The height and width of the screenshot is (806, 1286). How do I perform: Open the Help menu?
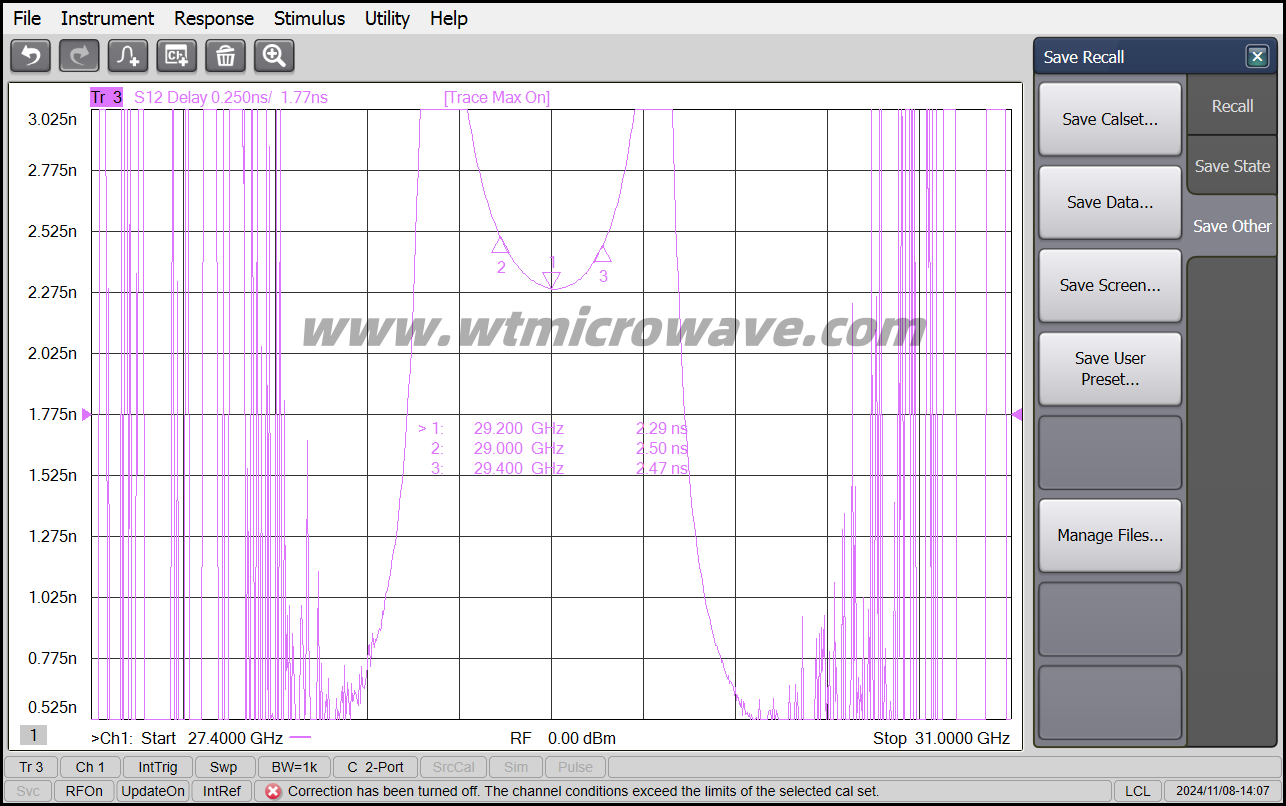coord(449,18)
